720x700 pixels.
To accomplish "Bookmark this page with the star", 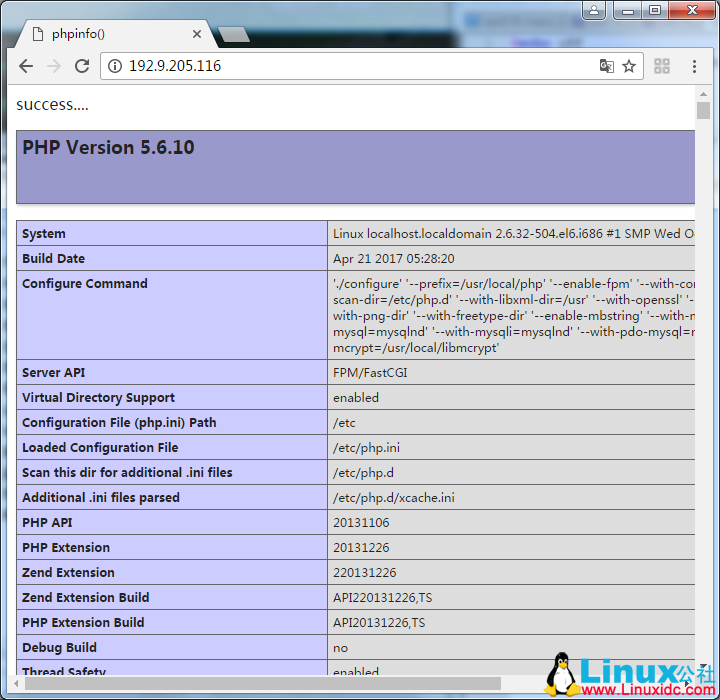I will click(x=629, y=66).
